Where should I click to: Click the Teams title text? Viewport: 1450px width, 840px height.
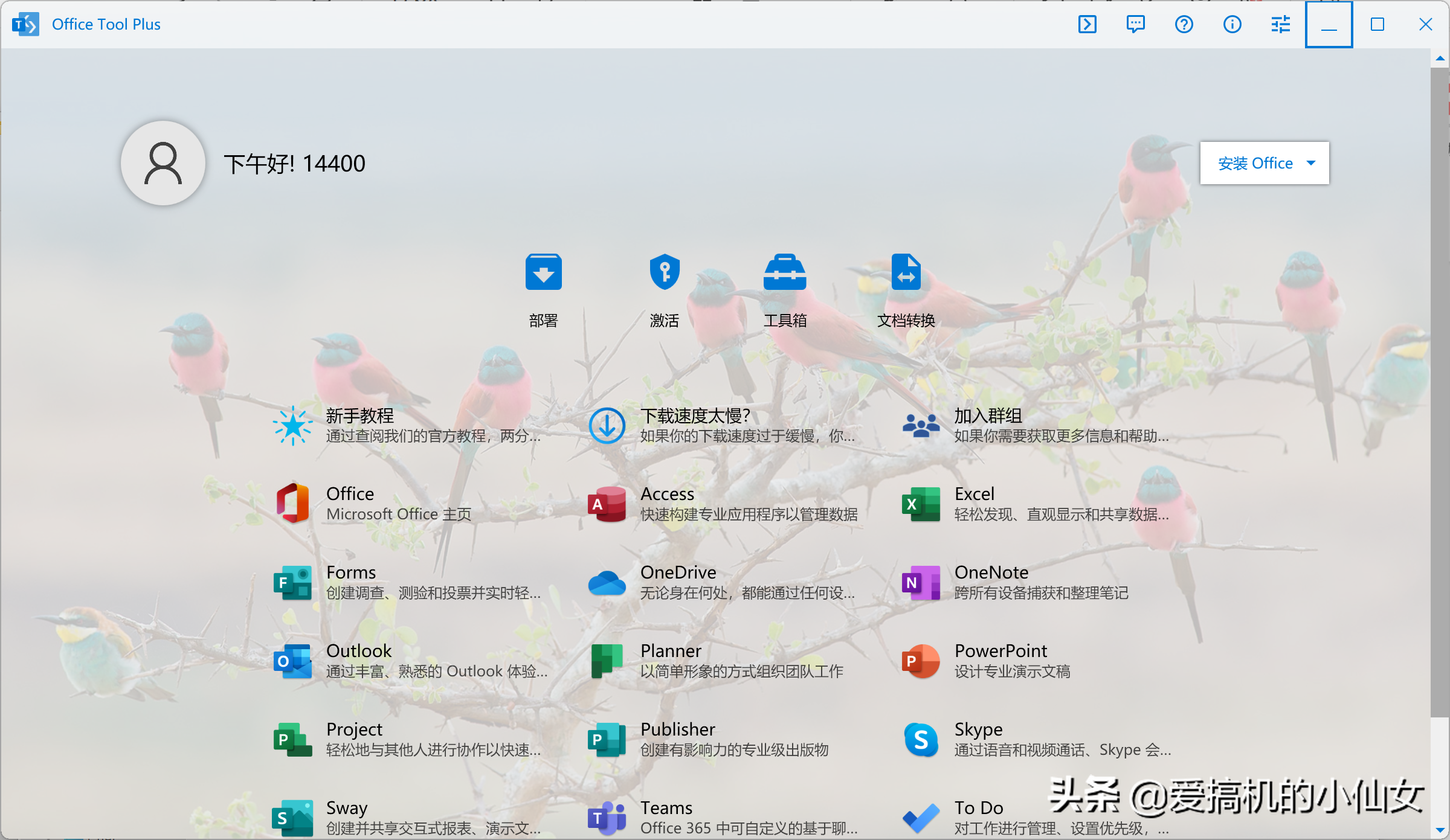pyautogui.click(x=666, y=808)
